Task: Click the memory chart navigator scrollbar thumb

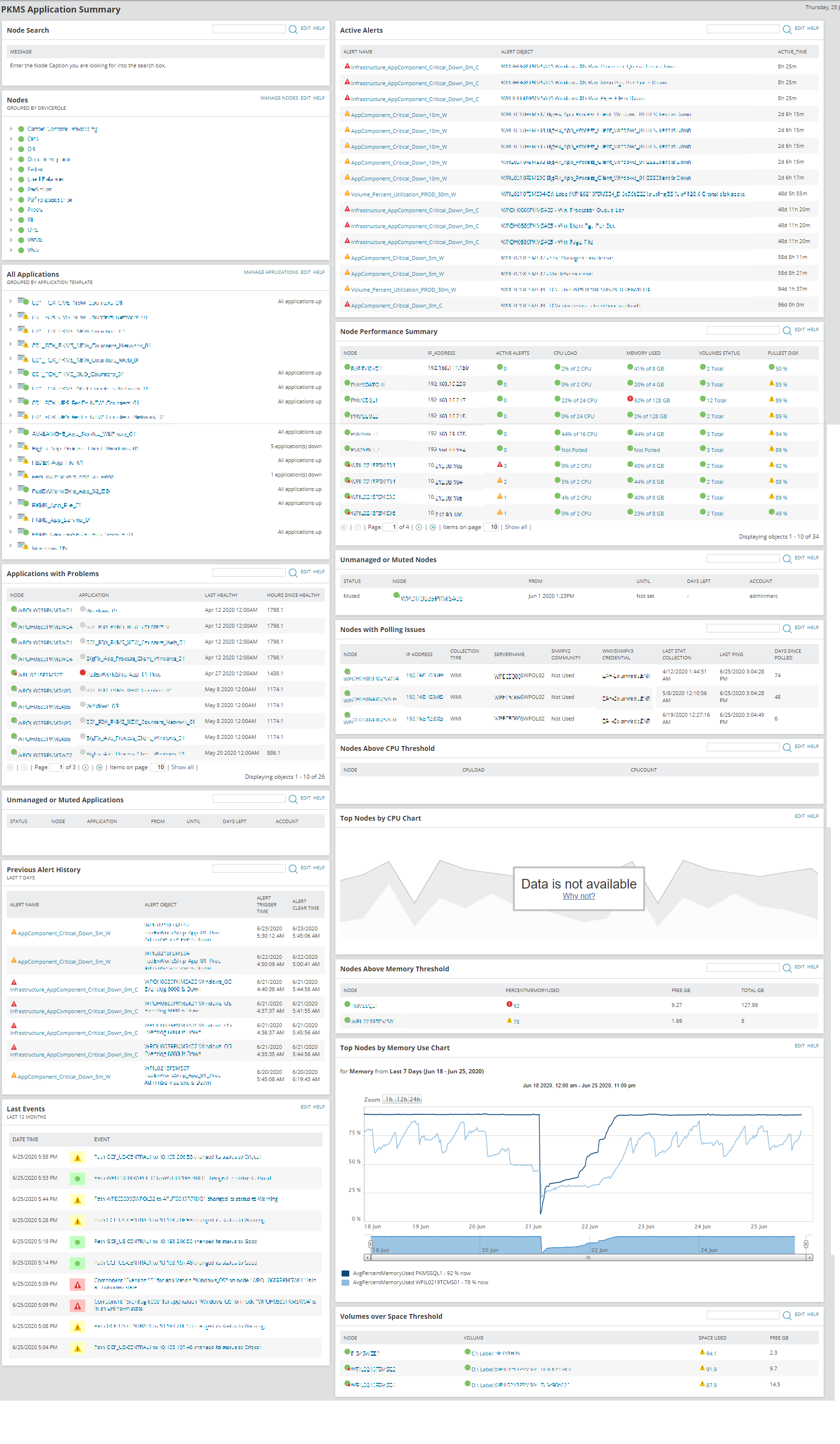Action: (588, 1258)
